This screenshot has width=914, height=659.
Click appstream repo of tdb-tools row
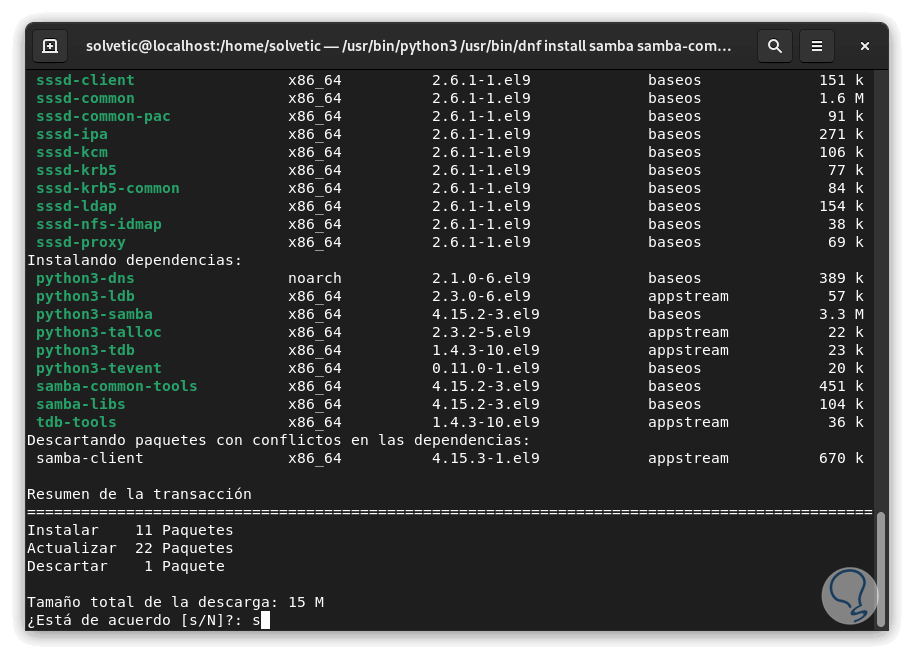(x=688, y=422)
